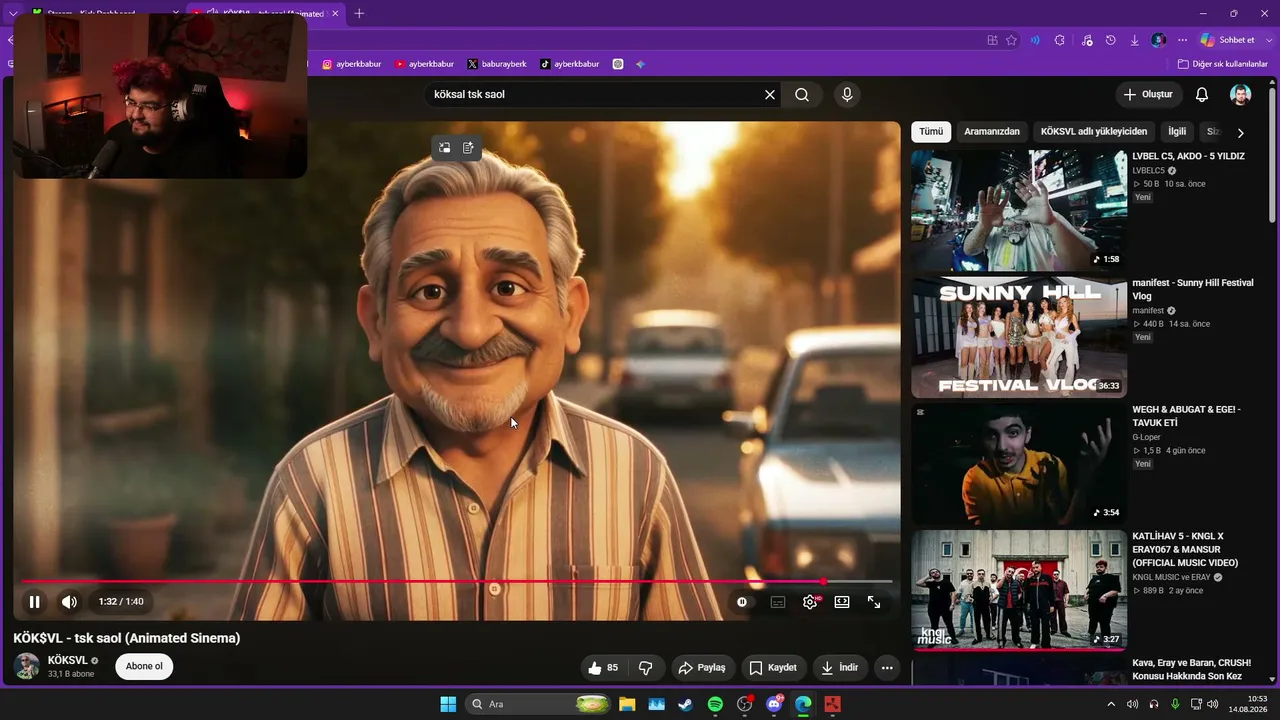1280x720 pixels.
Task: Open the LVBEL C5, AKDO - 5 YILDIZ thumbnail
Action: point(1019,210)
